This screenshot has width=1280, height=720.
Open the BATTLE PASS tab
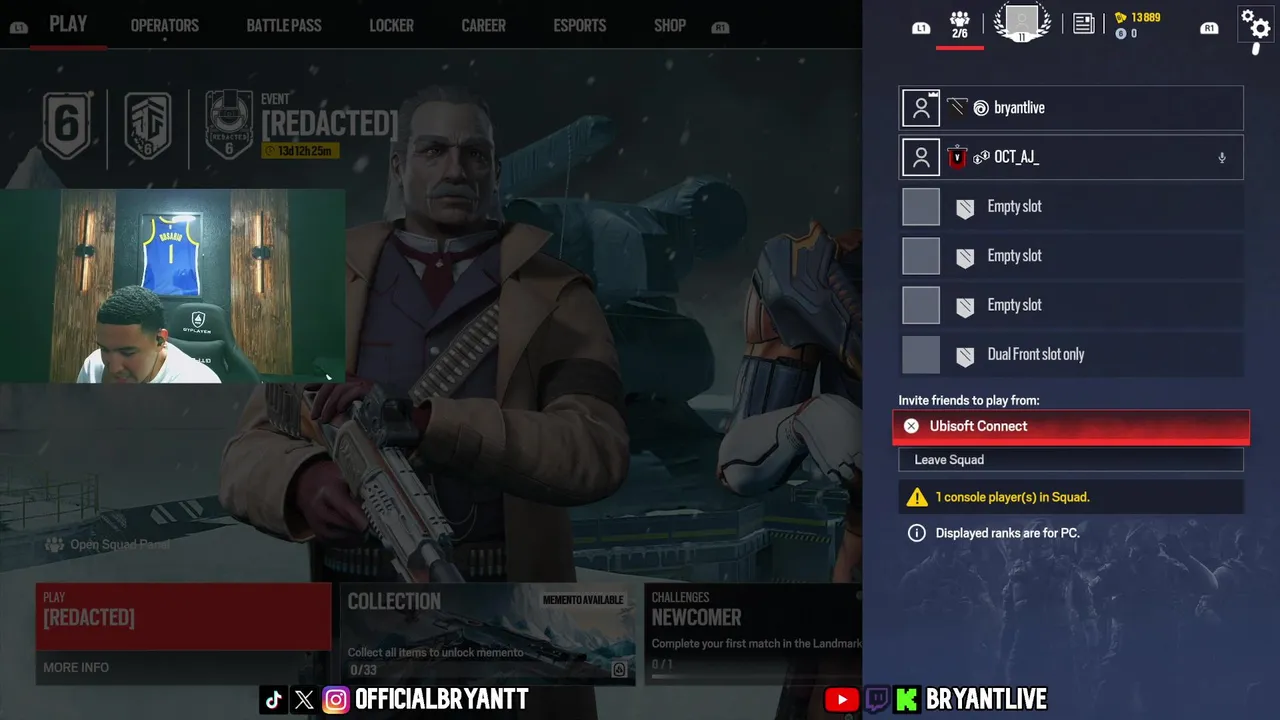[284, 26]
